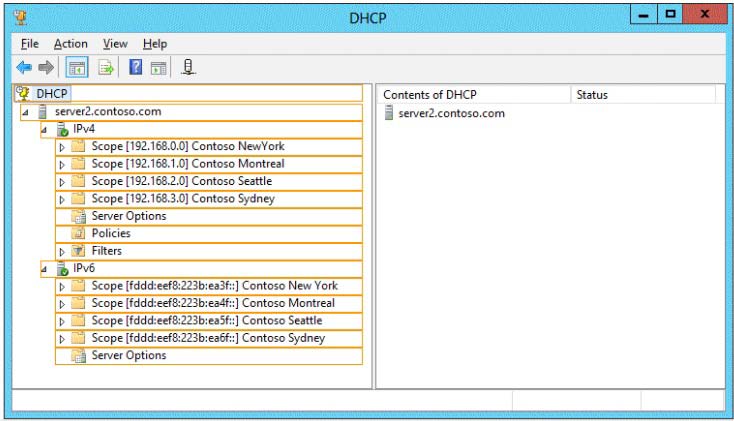Select DHCP root label in tree

pyautogui.click(x=52, y=94)
